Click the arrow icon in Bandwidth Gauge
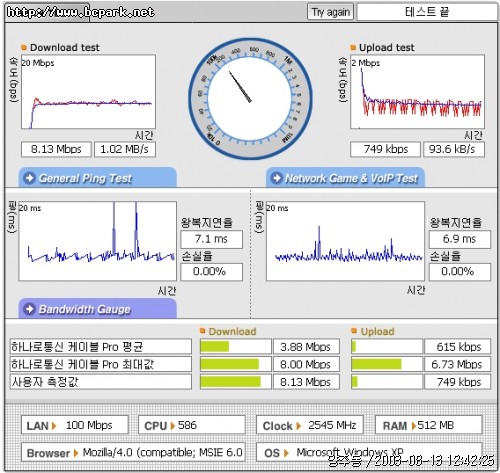 tap(30, 309)
